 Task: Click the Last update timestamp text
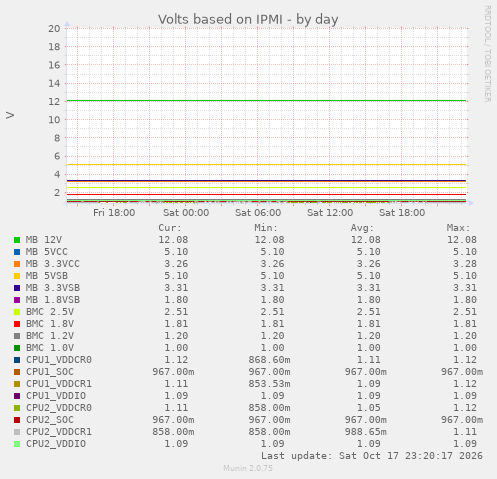372,456
